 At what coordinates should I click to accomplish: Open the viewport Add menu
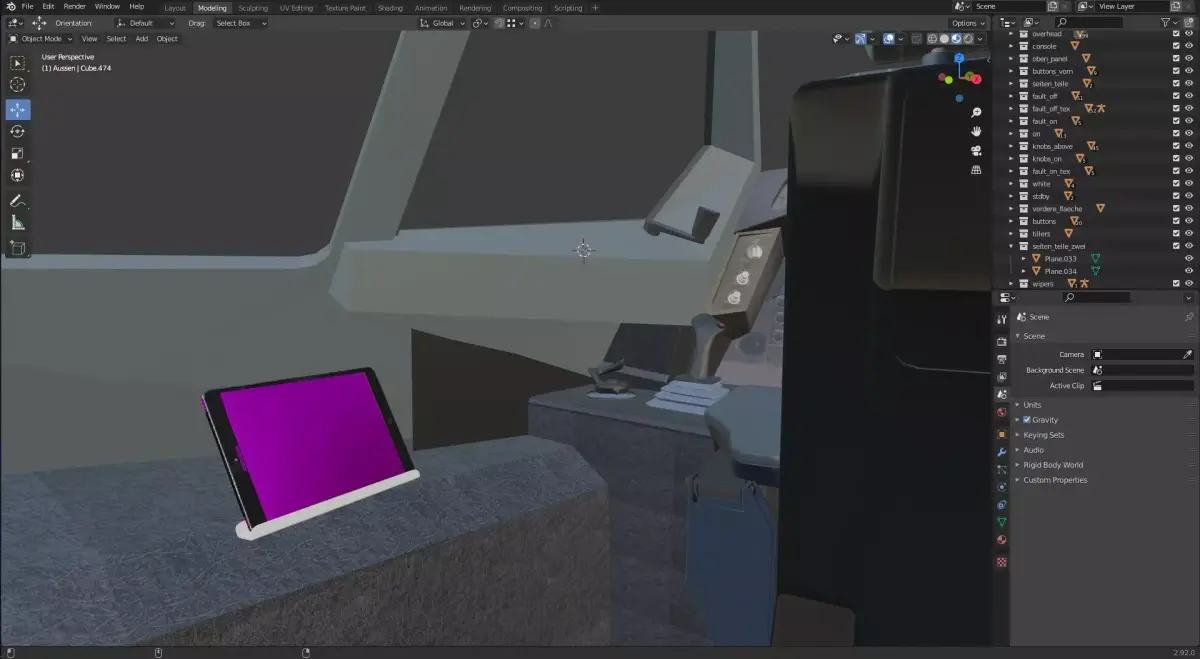(142, 39)
